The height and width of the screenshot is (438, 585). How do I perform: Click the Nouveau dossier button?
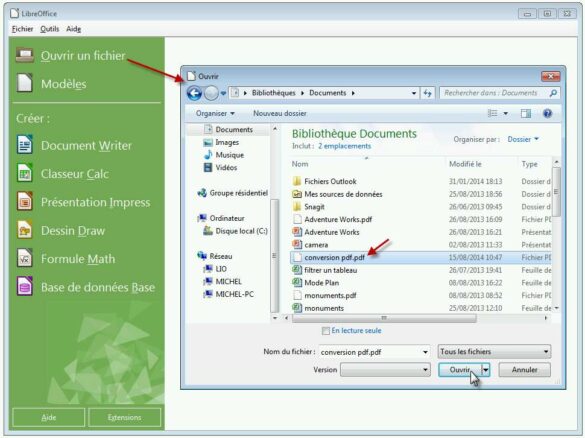[280, 113]
